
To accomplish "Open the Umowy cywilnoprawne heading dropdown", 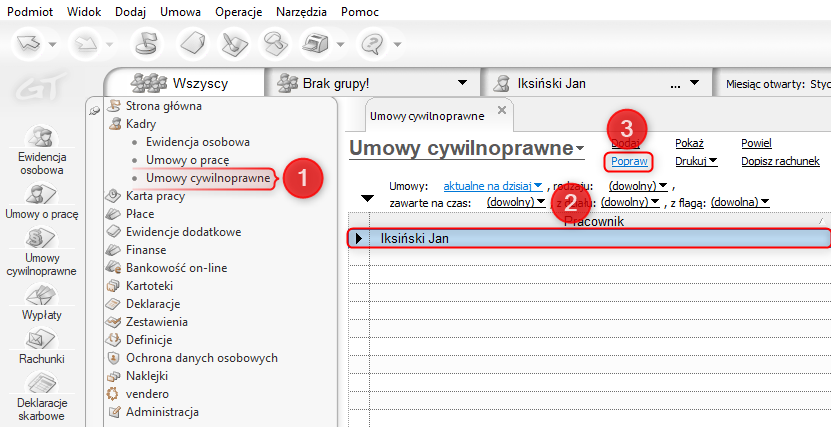I will tap(580, 149).
